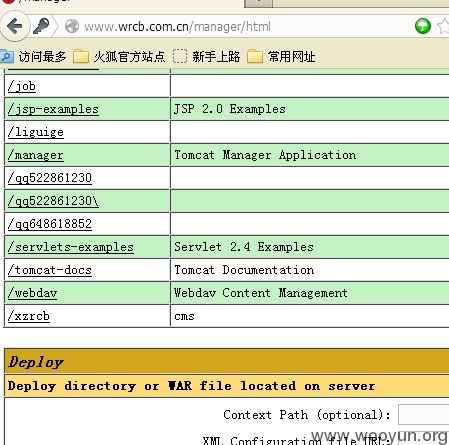Screen dimensions: 449x445
Task: Open the /tomcat-docs application link
Action: [50, 270]
